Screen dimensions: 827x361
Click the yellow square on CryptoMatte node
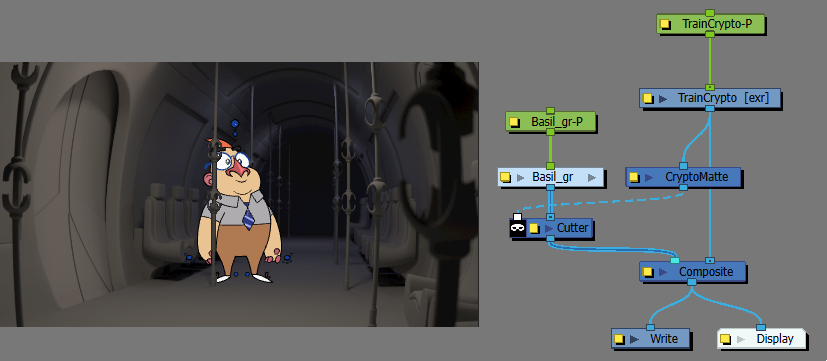click(634, 178)
